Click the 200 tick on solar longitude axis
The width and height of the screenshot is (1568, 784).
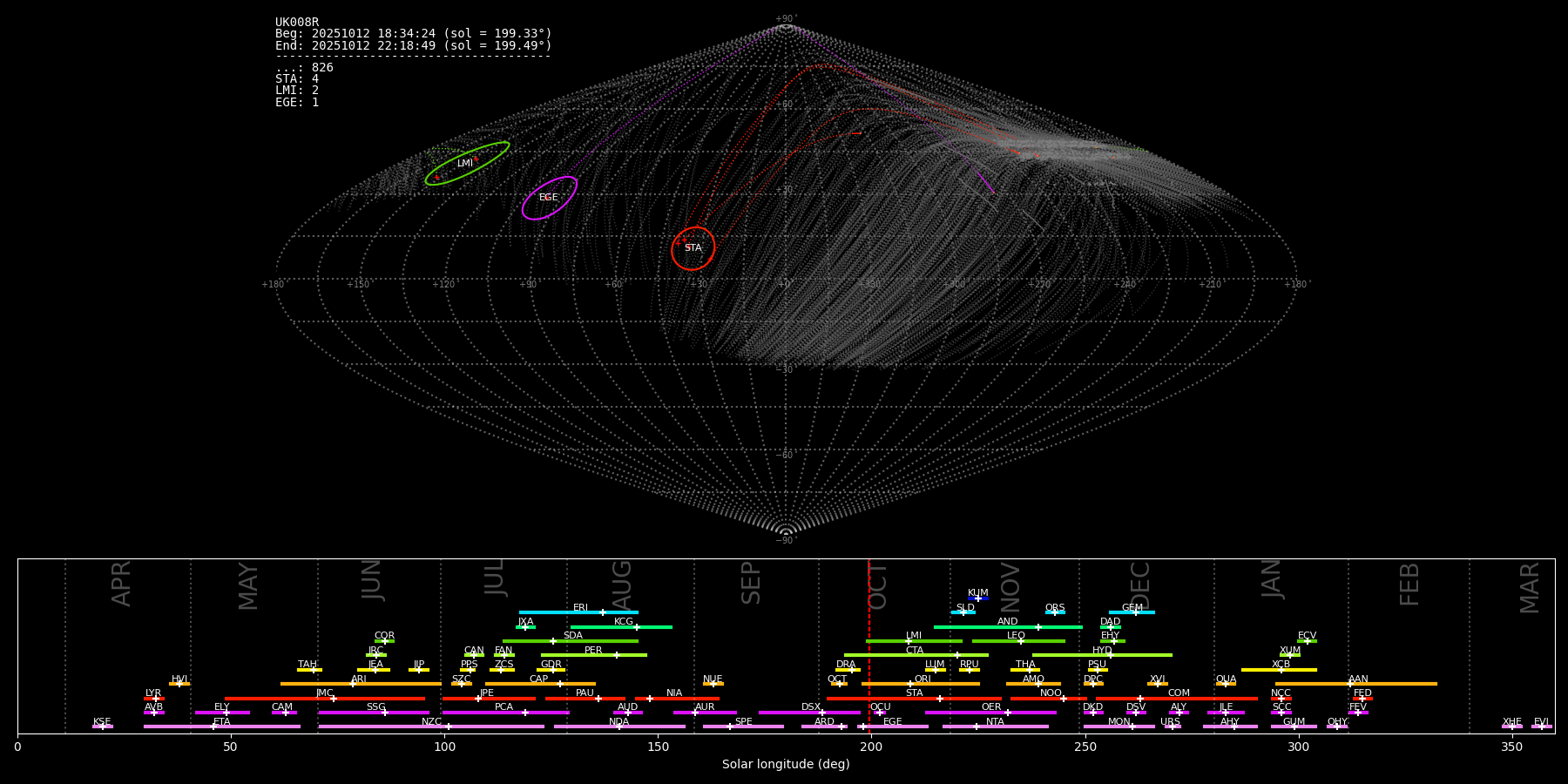(x=871, y=747)
